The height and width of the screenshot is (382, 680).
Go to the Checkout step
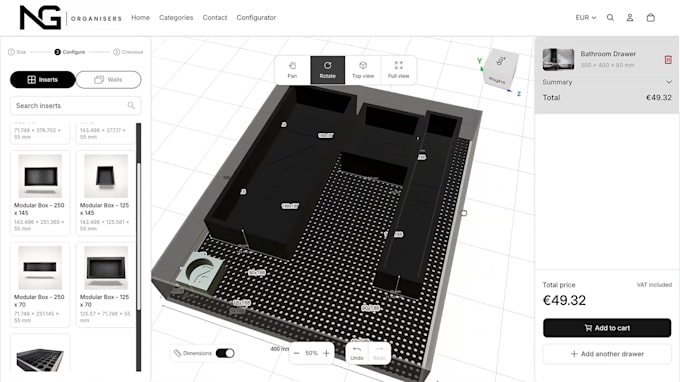click(x=128, y=52)
